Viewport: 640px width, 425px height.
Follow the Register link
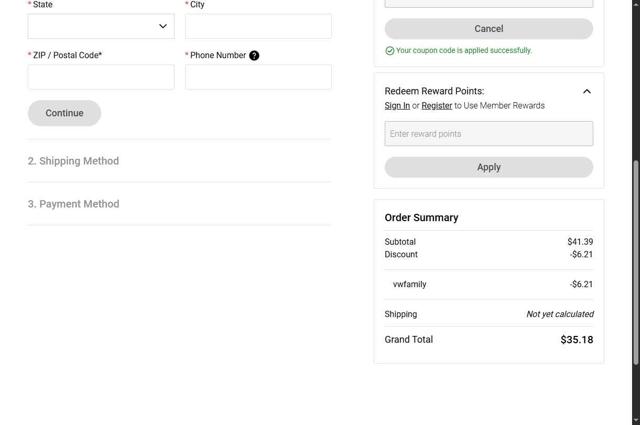pyautogui.click(x=437, y=106)
